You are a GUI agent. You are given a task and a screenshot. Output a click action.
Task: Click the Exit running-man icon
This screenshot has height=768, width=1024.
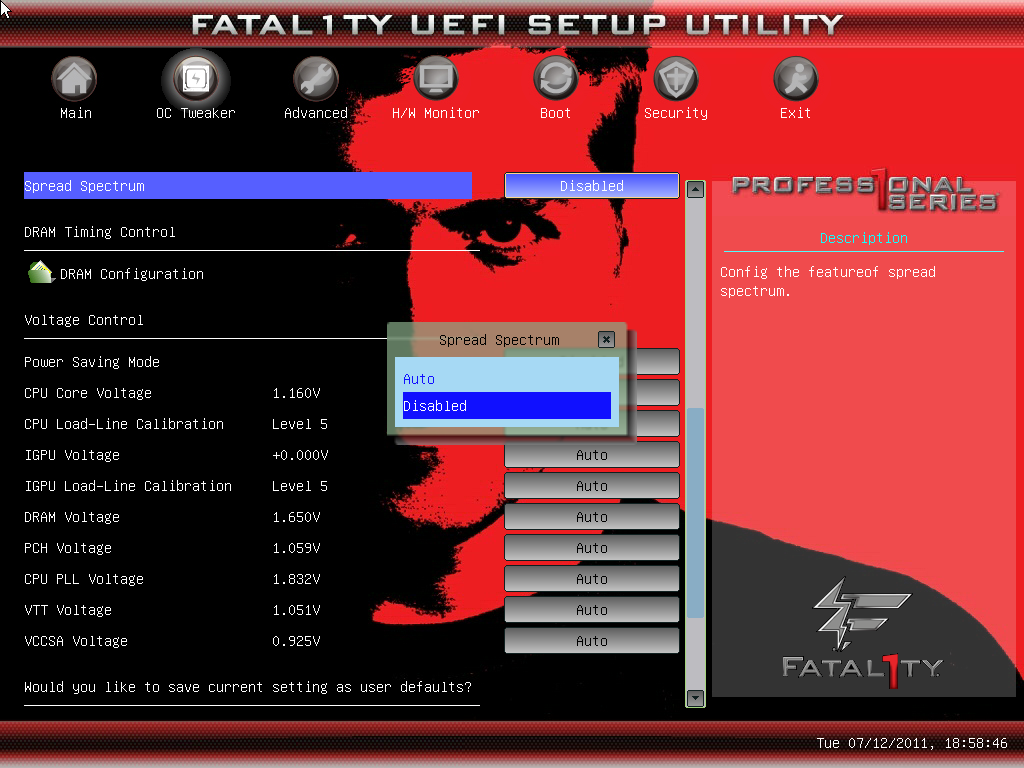tap(795, 79)
